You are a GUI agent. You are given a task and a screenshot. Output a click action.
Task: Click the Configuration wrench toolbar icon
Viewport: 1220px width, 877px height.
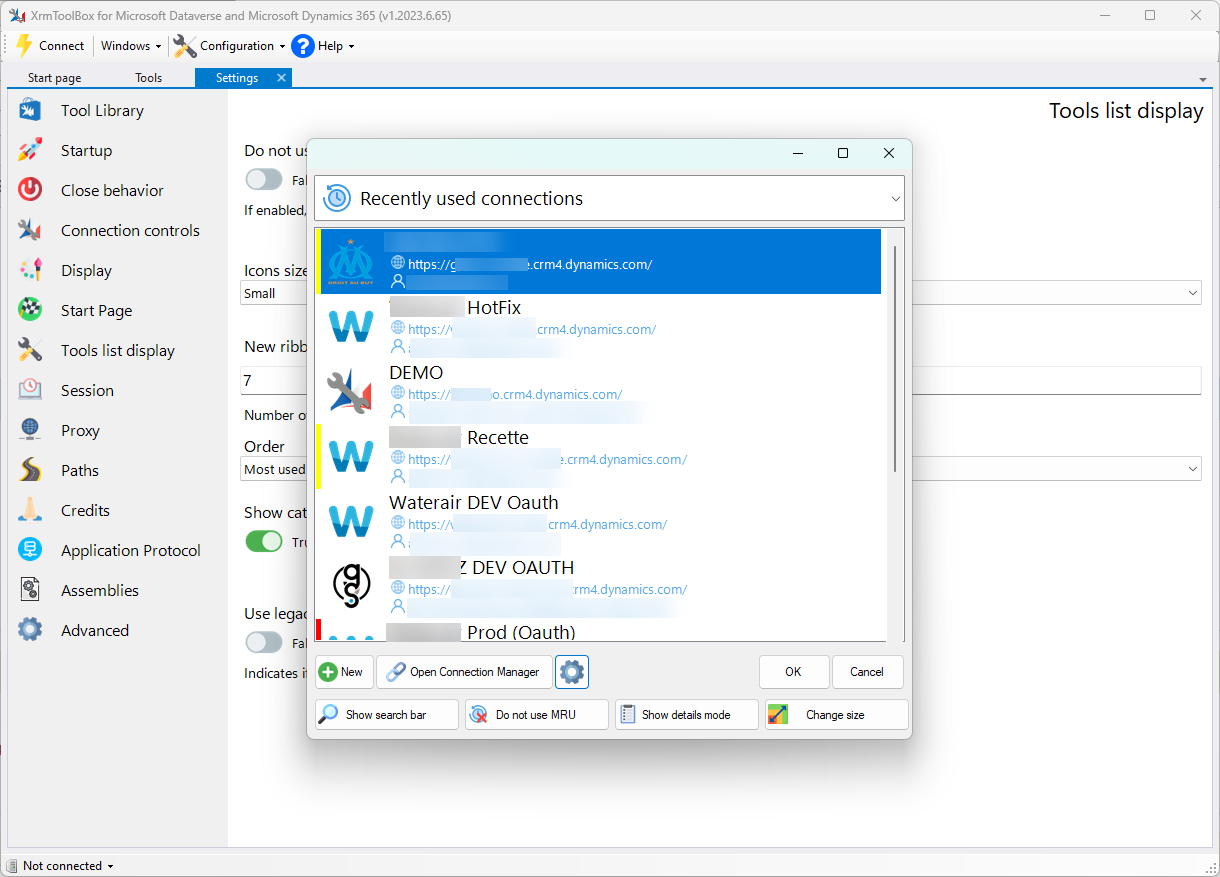pyautogui.click(x=184, y=46)
